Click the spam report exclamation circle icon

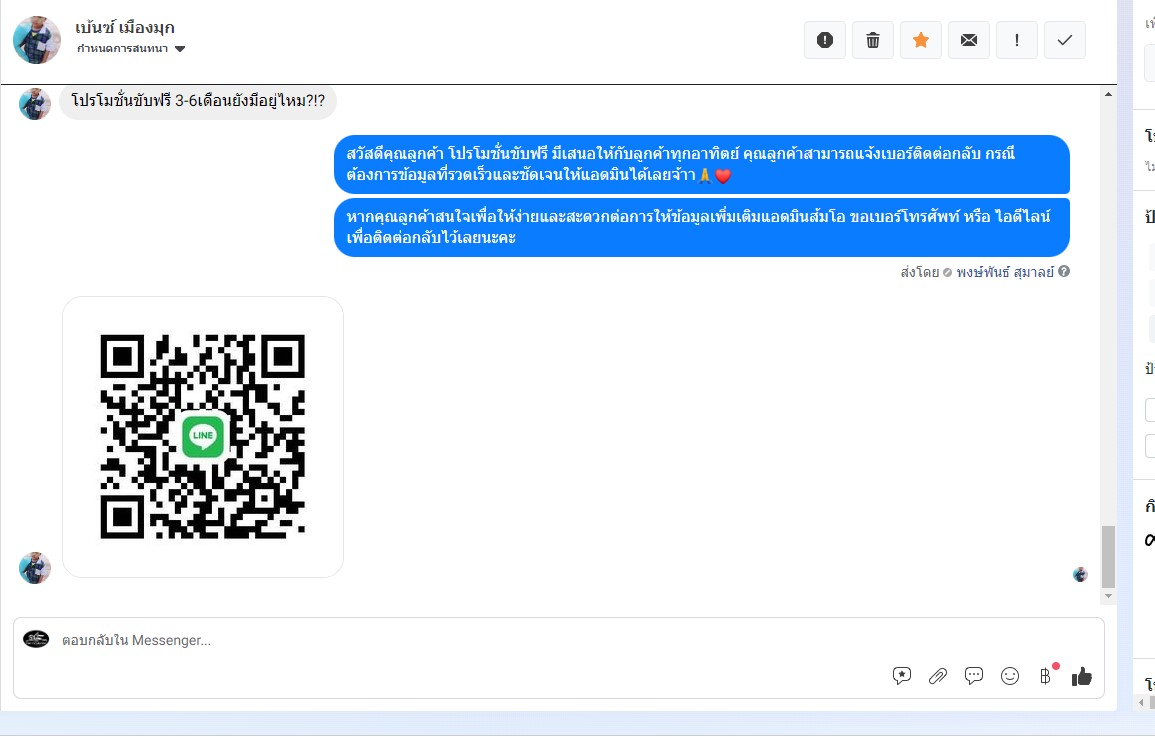pyautogui.click(x=824, y=40)
